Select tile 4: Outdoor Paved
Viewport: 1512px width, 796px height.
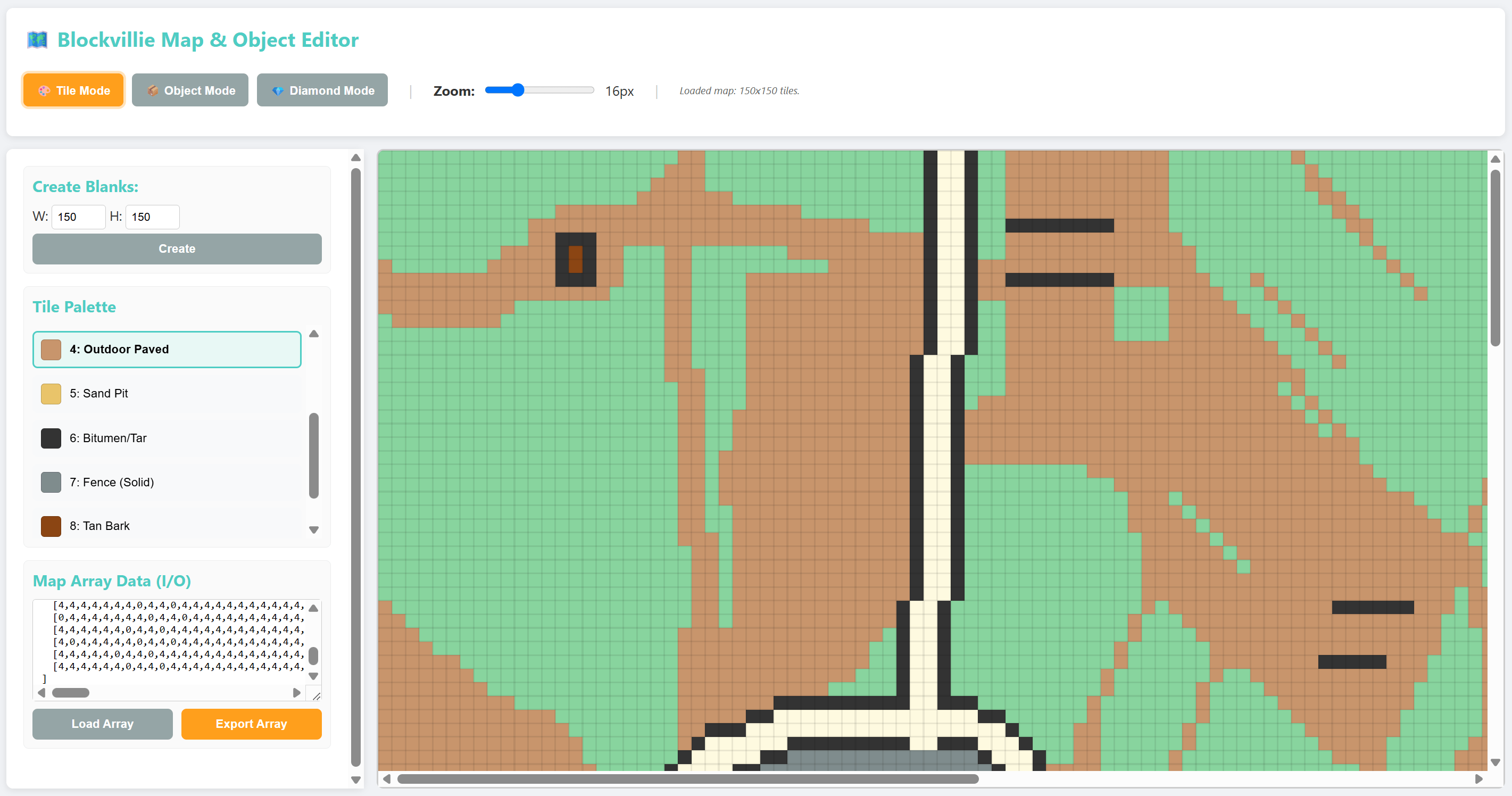(167, 350)
